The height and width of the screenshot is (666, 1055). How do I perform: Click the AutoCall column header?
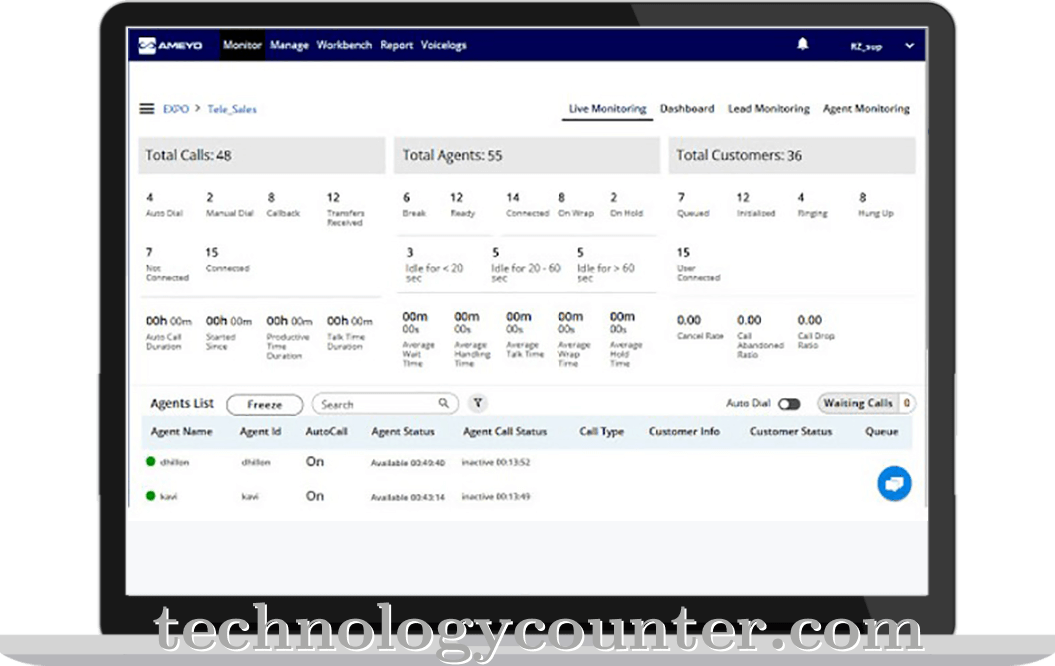click(326, 431)
